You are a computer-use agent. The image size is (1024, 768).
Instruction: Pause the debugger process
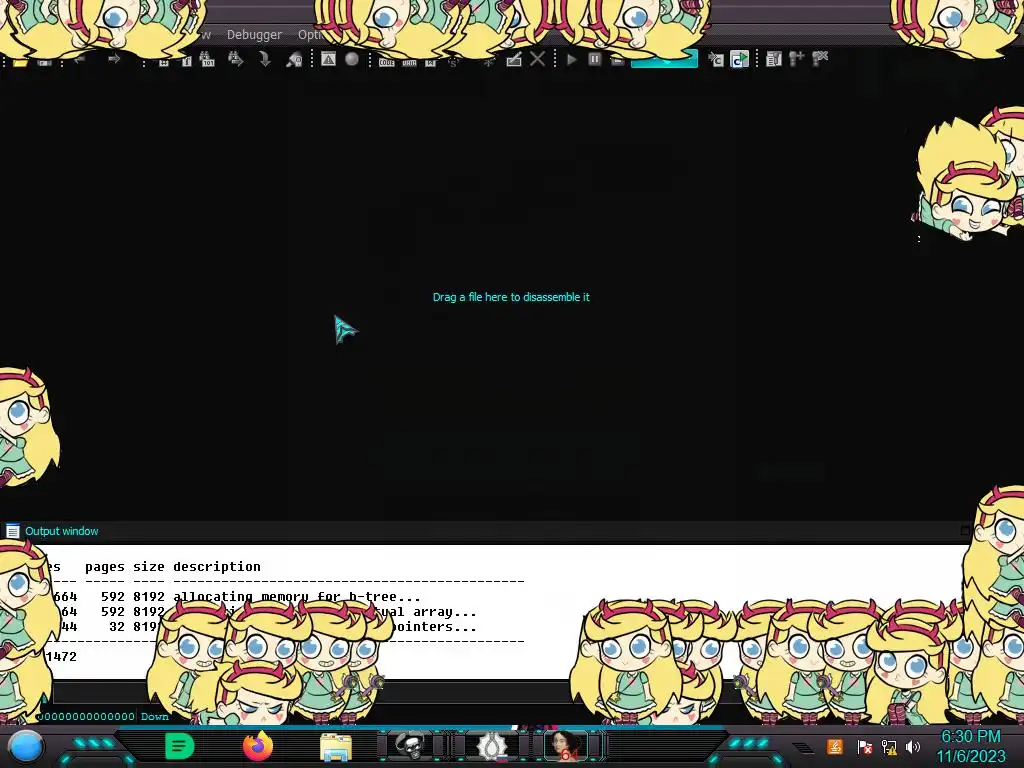tap(594, 59)
